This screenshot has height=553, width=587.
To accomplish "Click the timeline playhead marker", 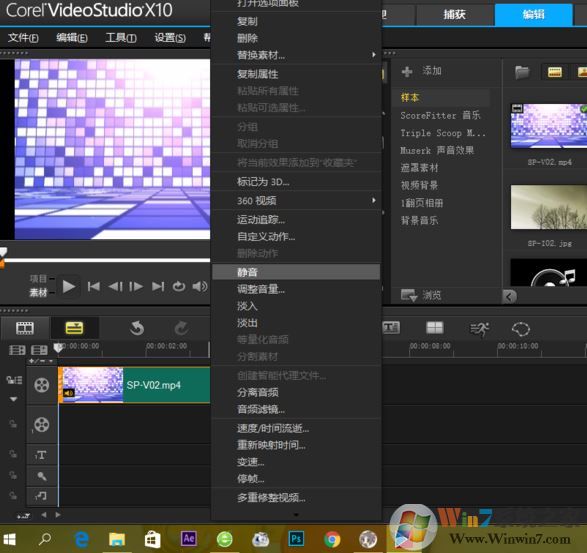I will click(58, 347).
